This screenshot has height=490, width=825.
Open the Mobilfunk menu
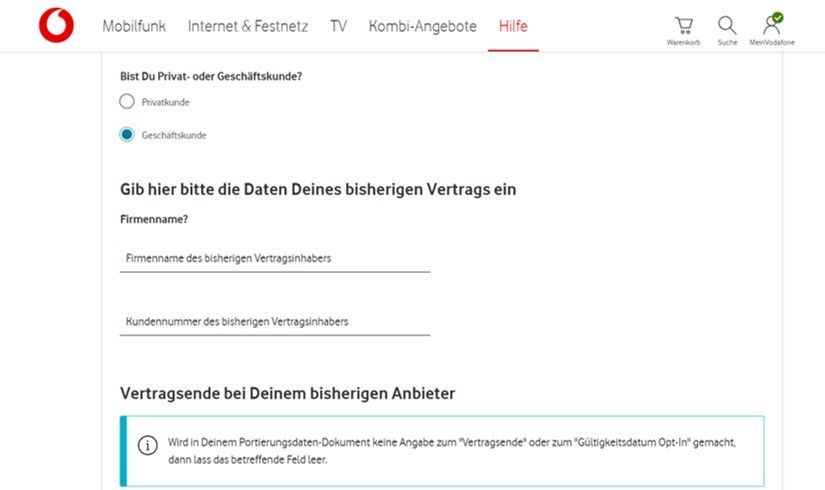pos(134,26)
